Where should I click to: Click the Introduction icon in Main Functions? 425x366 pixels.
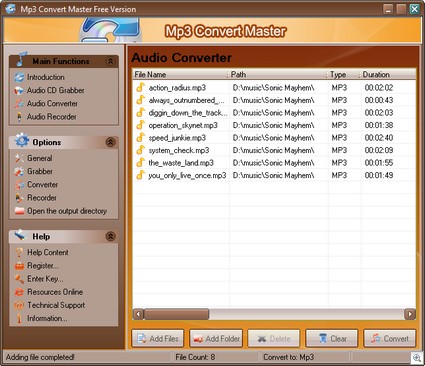coord(19,77)
